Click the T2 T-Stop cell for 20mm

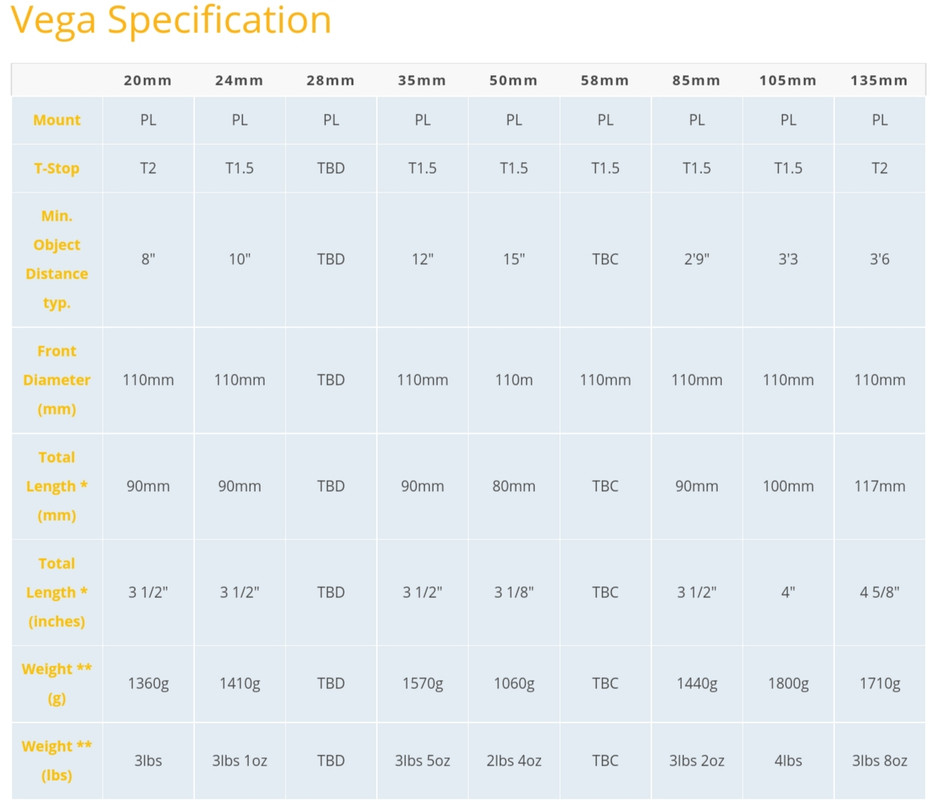point(148,168)
